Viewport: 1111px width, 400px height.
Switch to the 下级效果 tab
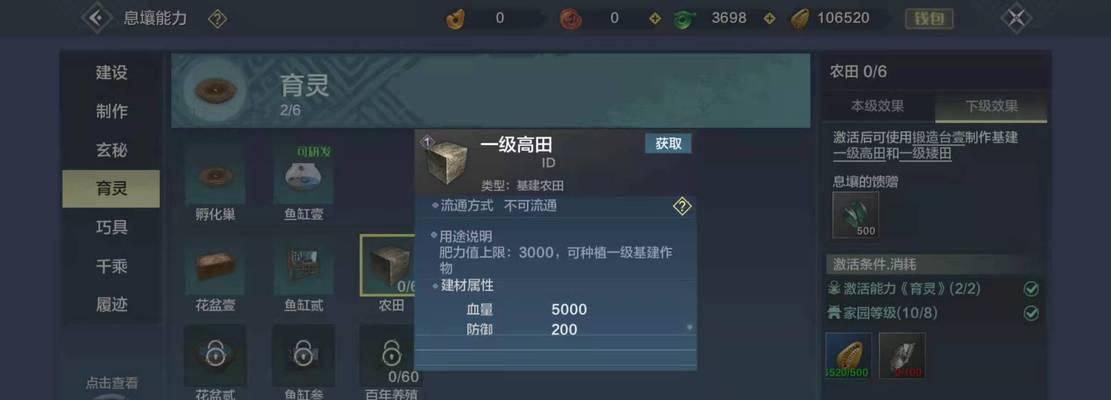click(x=991, y=107)
